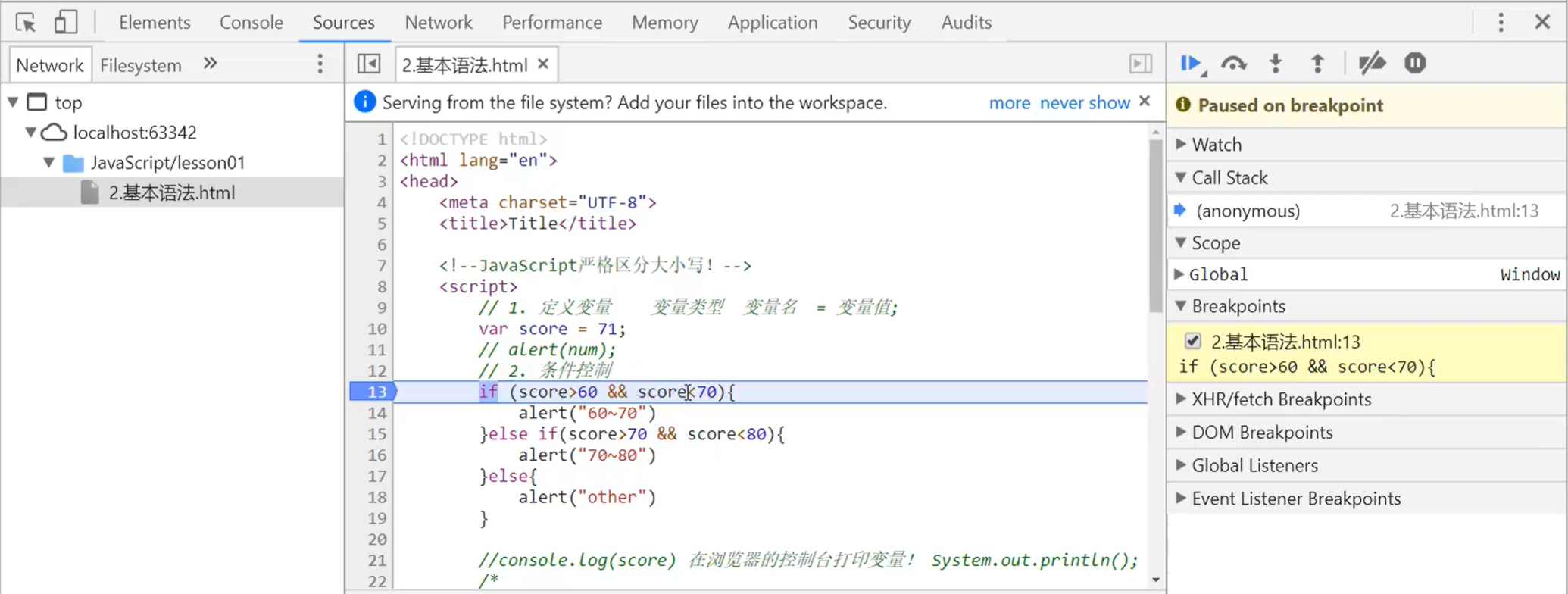Viewport: 1568px width, 594px height.
Task: Deactivate all breakpoints
Action: (1372, 64)
